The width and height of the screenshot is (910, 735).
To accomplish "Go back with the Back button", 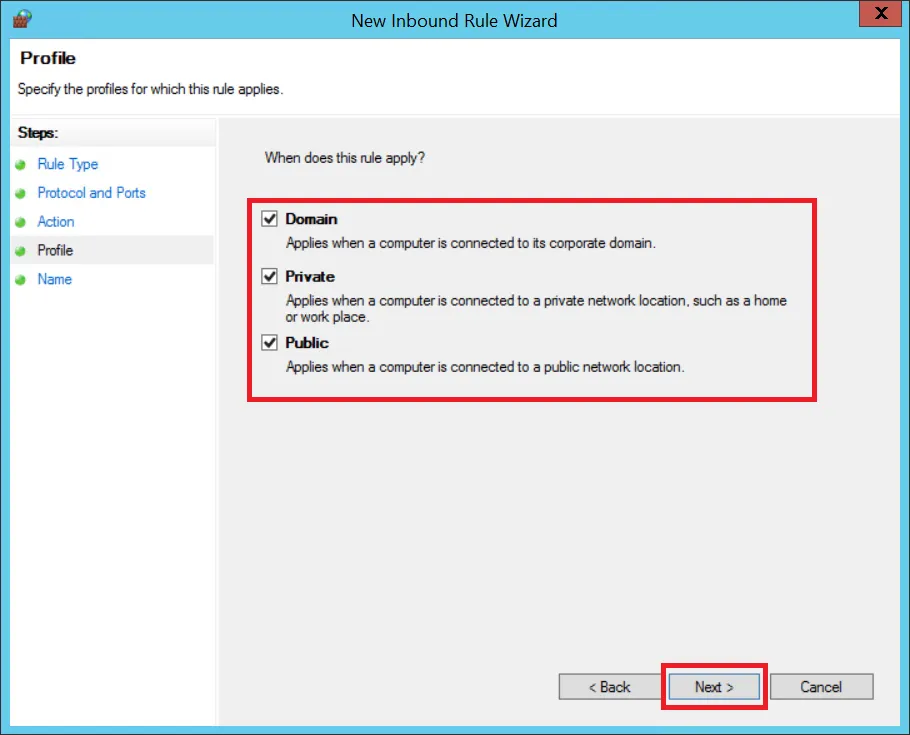I will [609, 687].
